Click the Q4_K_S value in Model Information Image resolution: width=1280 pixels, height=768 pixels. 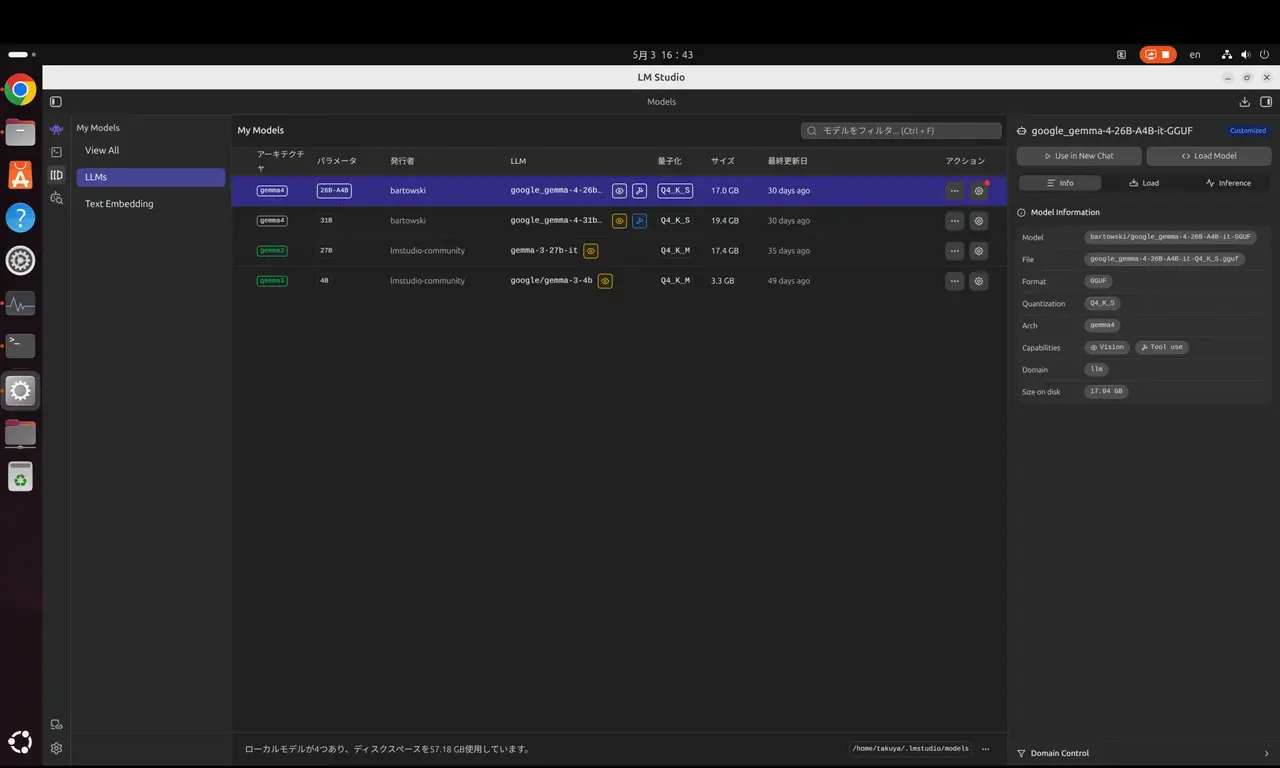1101,303
